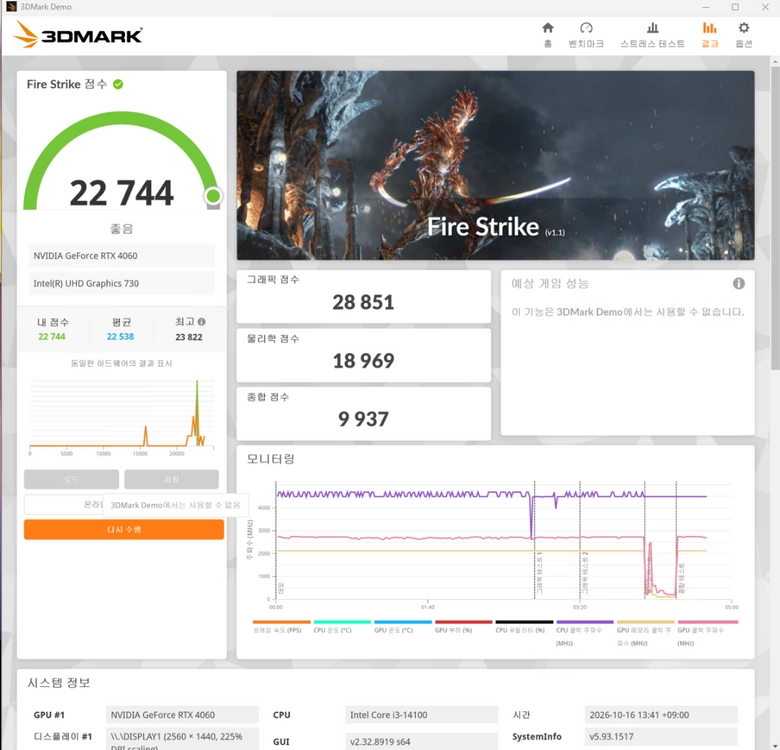Viewport: 780px width, 750px height.
Task: Click the GUI version v2.32.8919 s64
Action: tap(421, 741)
